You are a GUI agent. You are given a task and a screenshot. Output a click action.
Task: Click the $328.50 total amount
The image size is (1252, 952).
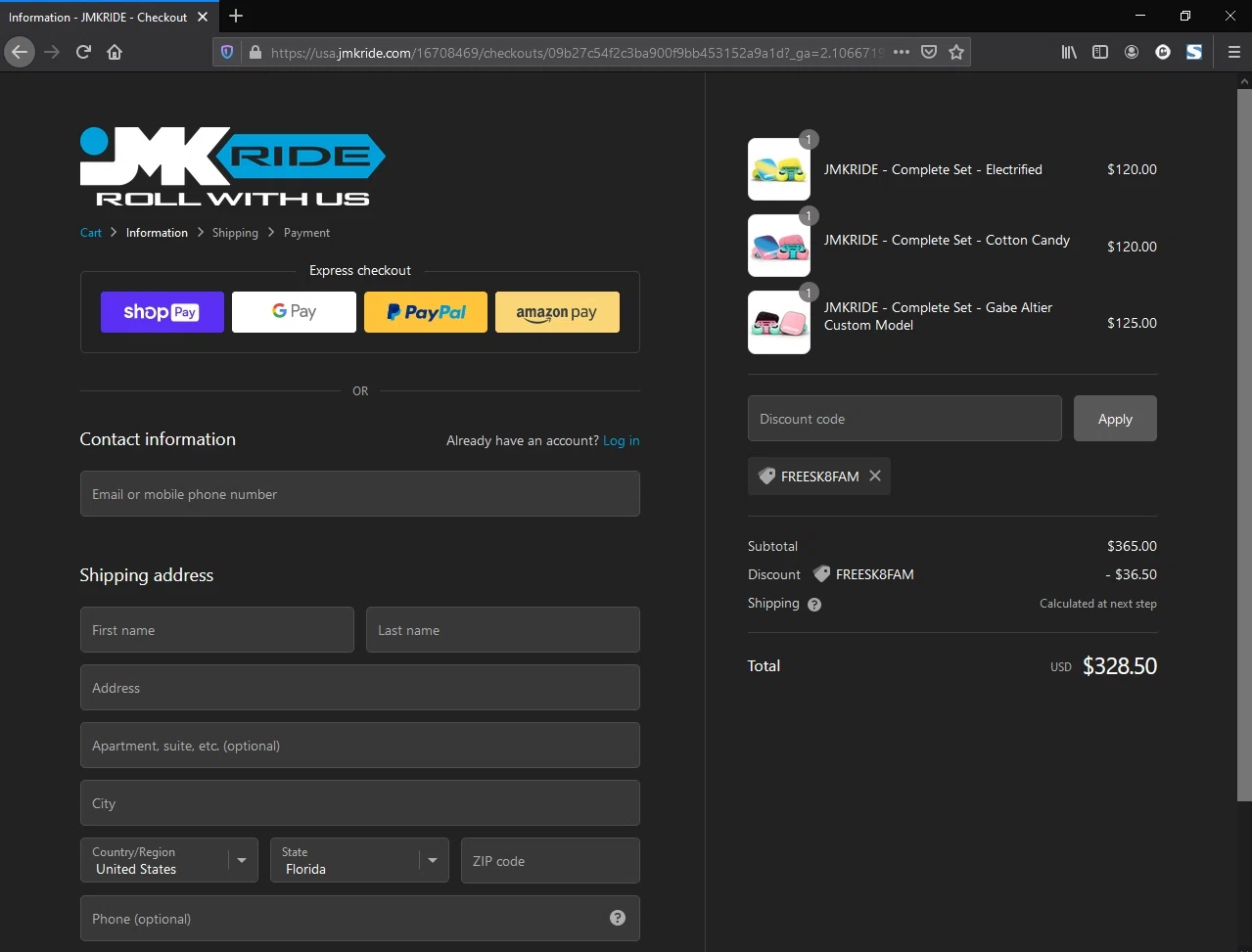1120,666
